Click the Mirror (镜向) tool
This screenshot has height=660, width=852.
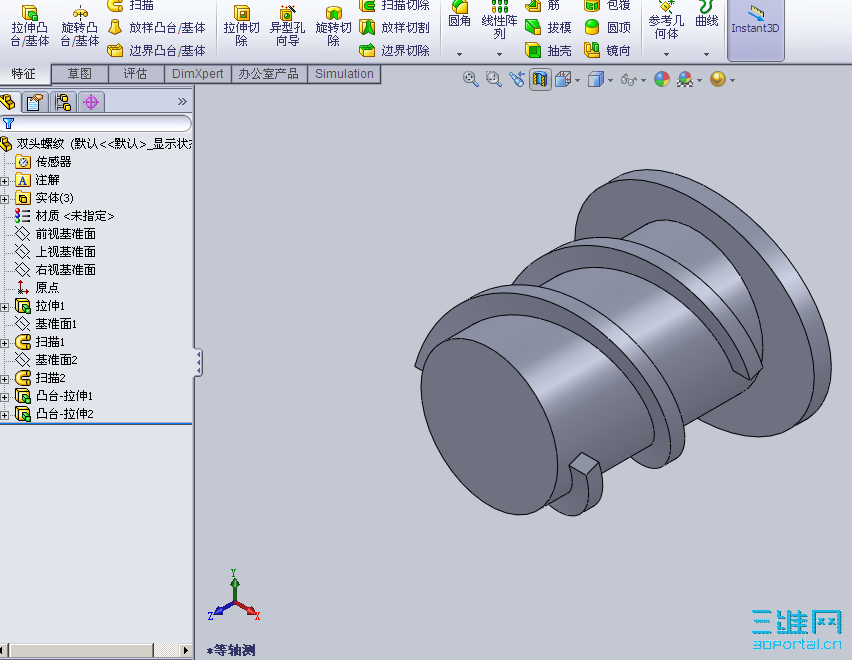coord(607,51)
